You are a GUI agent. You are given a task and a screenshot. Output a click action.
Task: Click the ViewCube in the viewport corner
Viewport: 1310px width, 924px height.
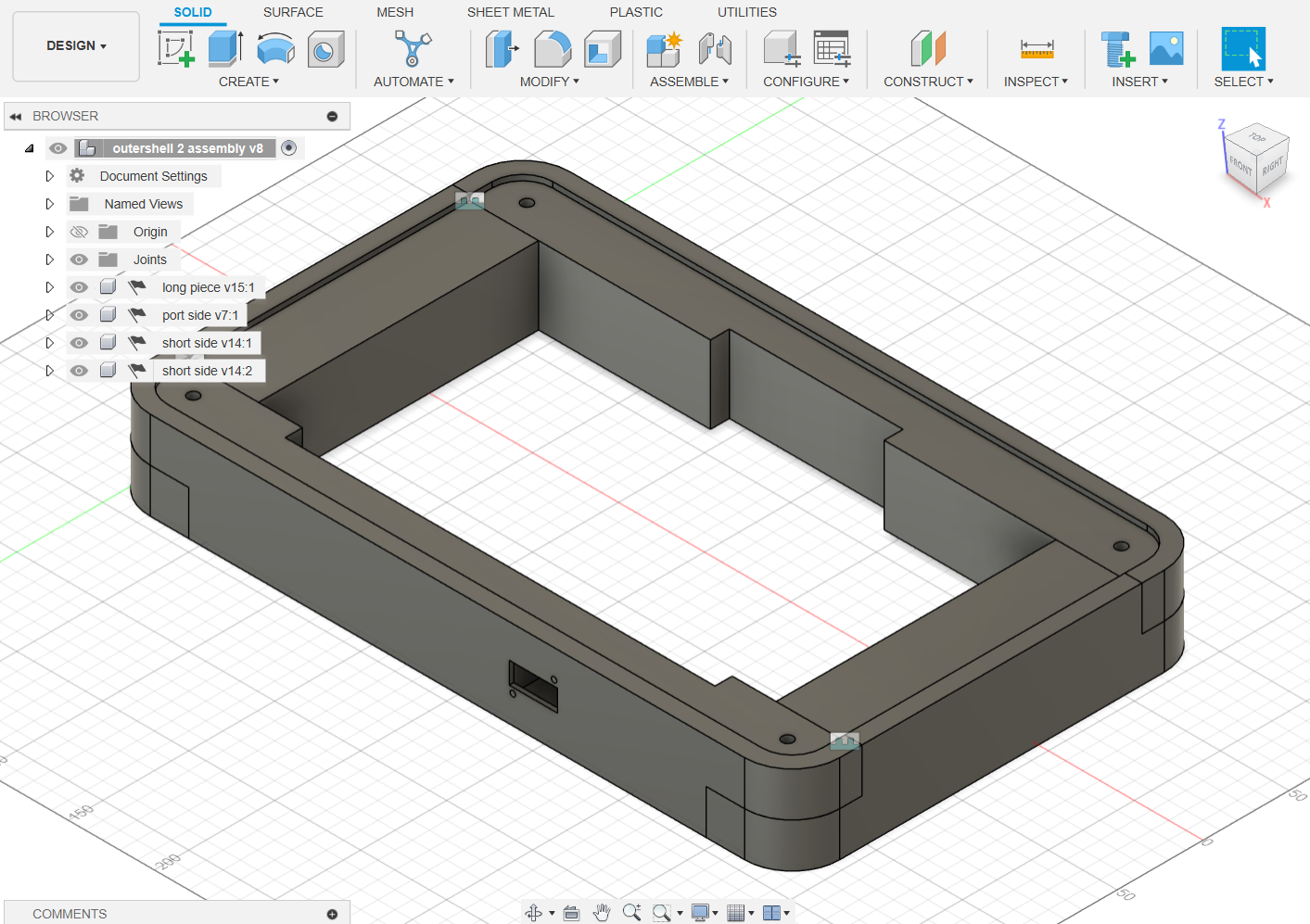coord(1255,158)
